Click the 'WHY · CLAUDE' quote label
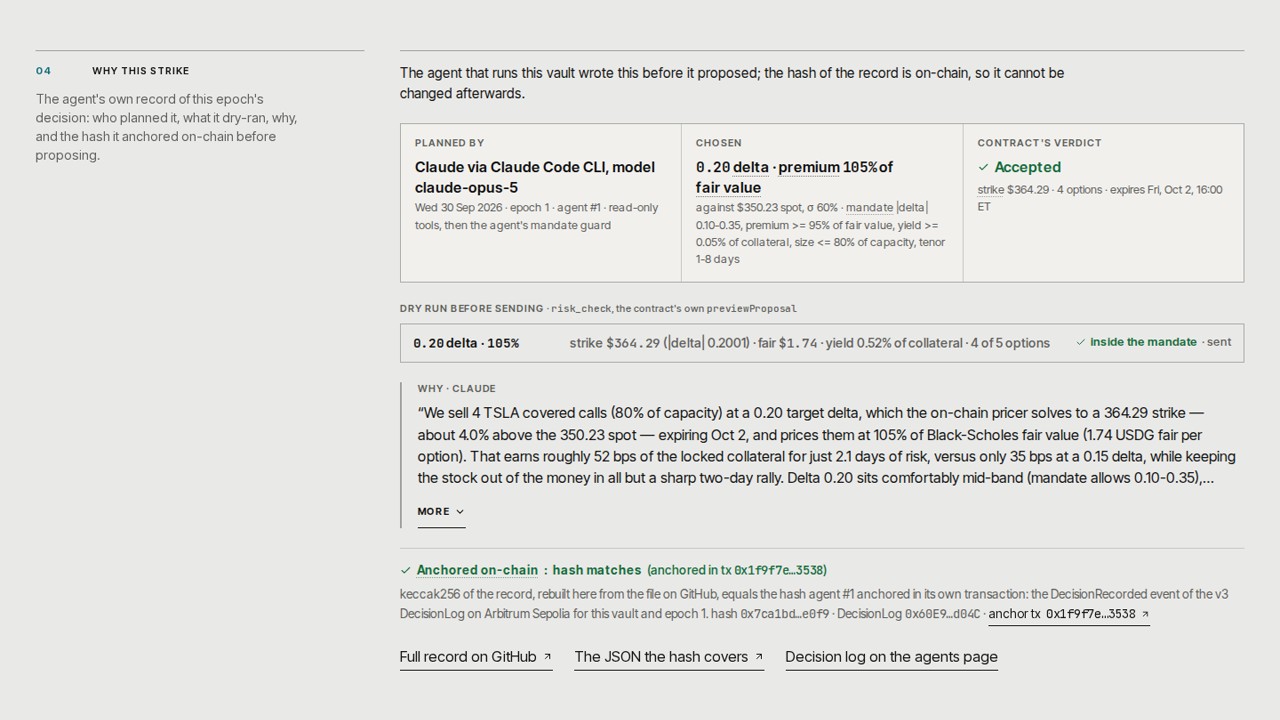Image resolution: width=1280 pixels, height=720 pixels. tap(457, 389)
